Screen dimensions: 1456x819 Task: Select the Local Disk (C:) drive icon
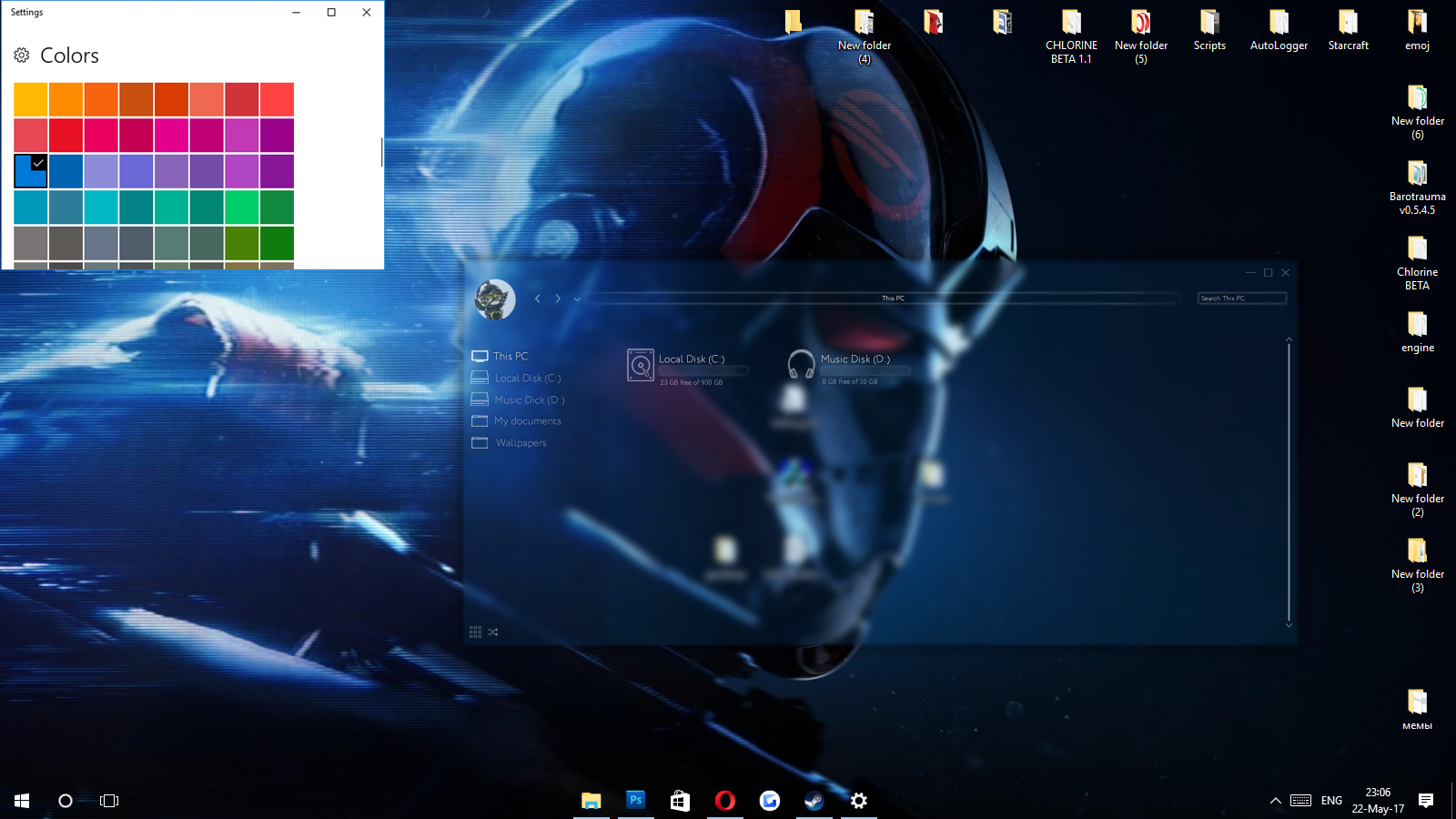641,365
